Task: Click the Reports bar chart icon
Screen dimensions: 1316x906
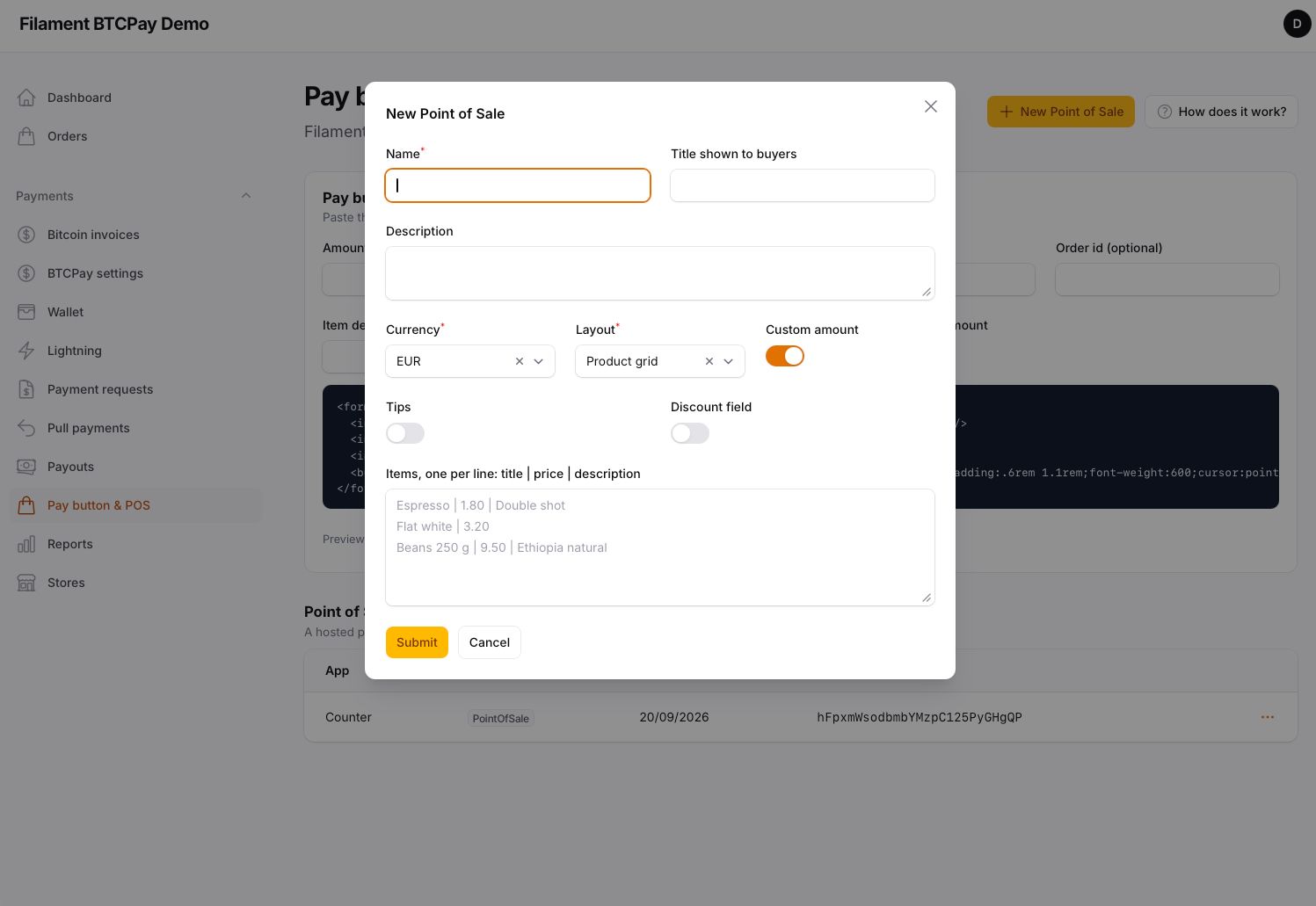Action: (x=26, y=544)
